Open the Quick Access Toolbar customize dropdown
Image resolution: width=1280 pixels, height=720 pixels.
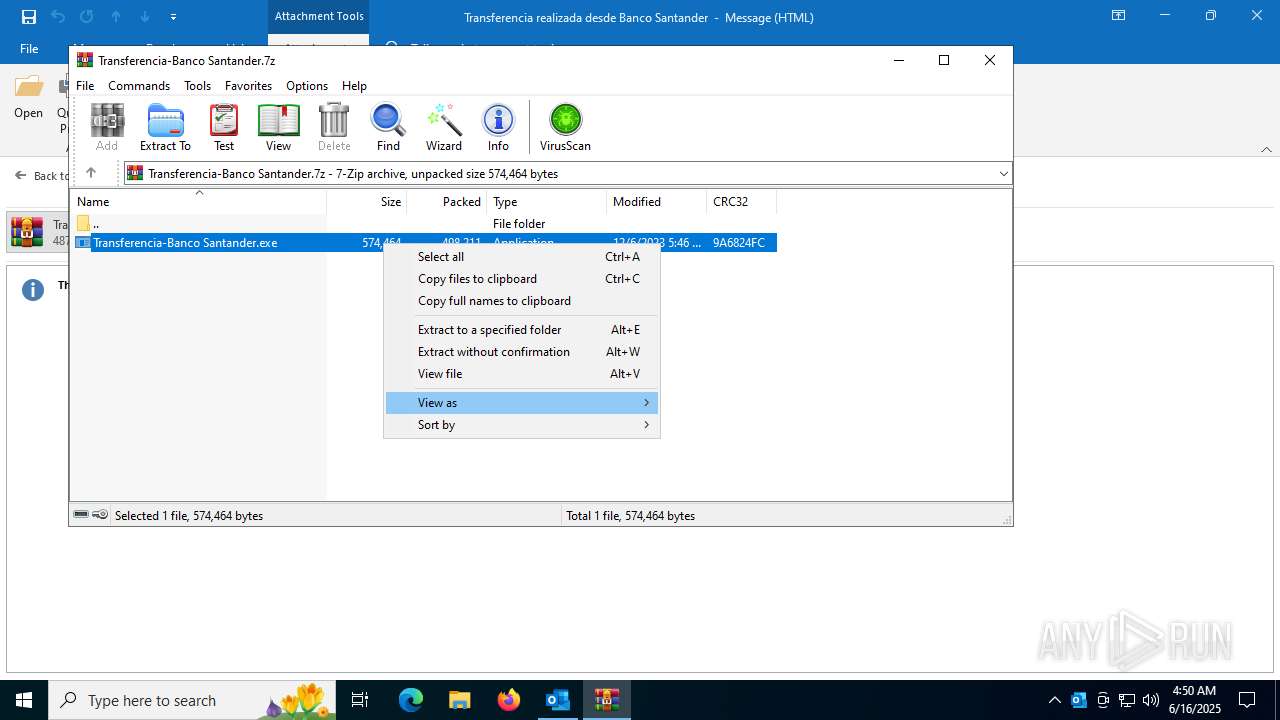[174, 17]
